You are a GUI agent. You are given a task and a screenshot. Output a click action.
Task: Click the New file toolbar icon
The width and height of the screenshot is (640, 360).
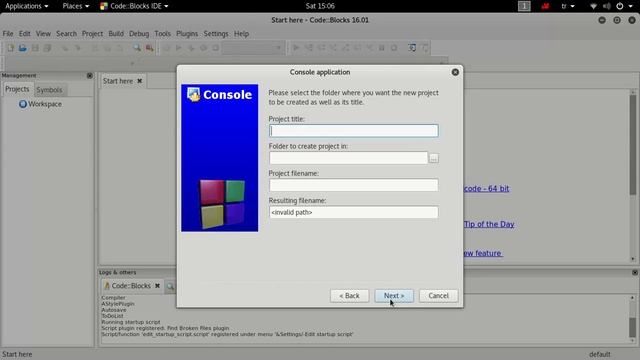click(x=10, y=48)
